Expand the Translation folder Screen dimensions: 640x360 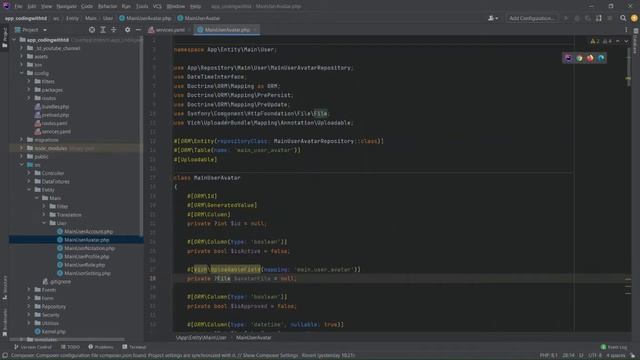click(x=44, y=215)
